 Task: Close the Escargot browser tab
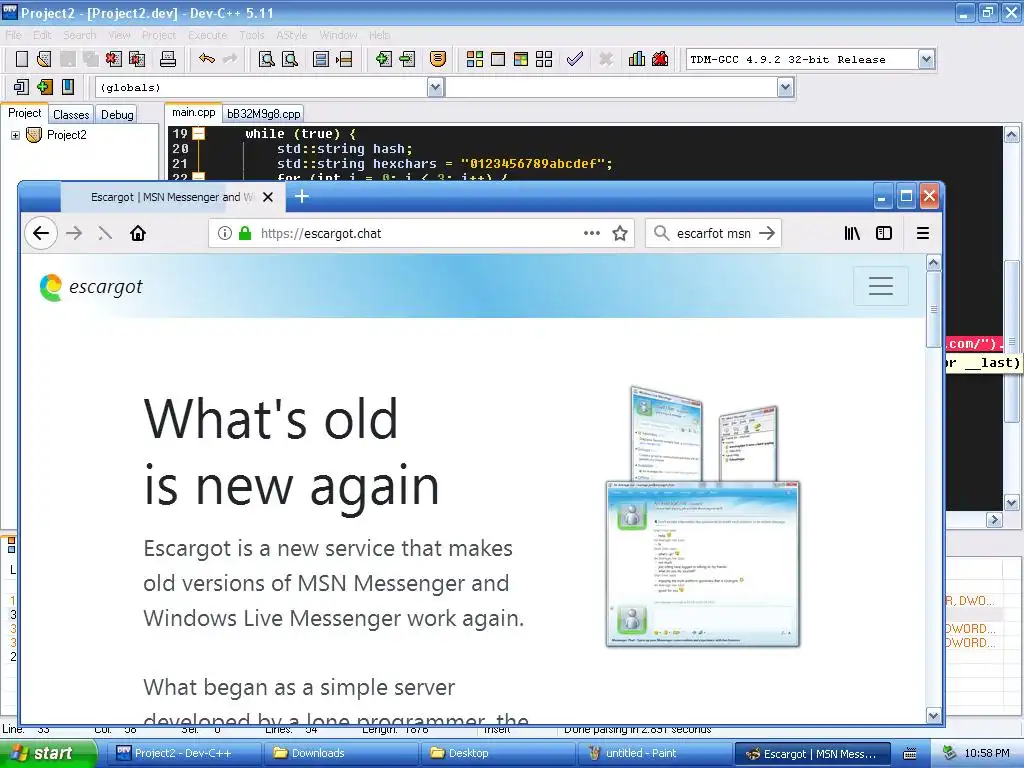click(268, 197)
